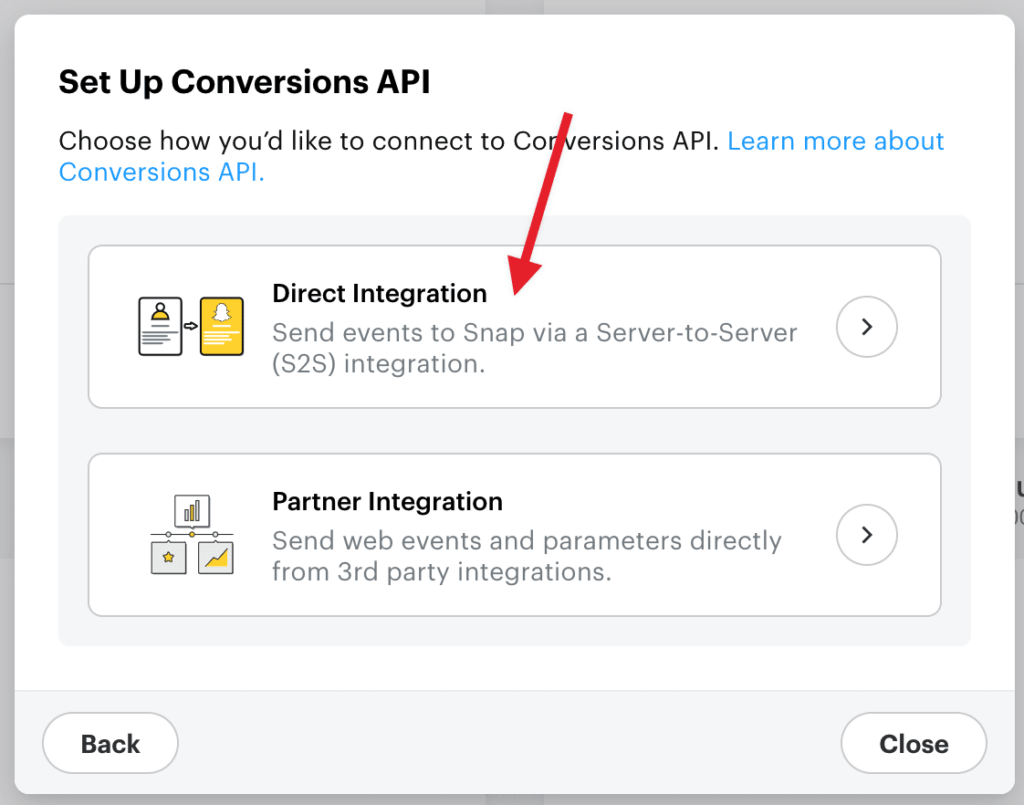Click the upward trend graph icon
This screenshot has height=805, width=1024.
(x=214, y=558)
